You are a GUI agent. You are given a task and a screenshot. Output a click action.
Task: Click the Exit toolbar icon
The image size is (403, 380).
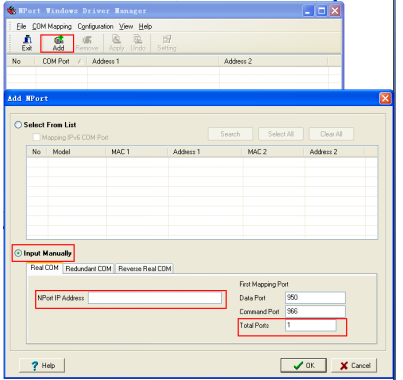coord(27,43)
